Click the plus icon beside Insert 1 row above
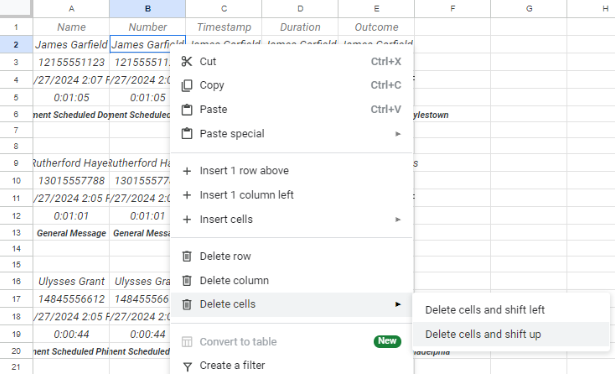This screenshot has height=374, width=615. (187, 171)
